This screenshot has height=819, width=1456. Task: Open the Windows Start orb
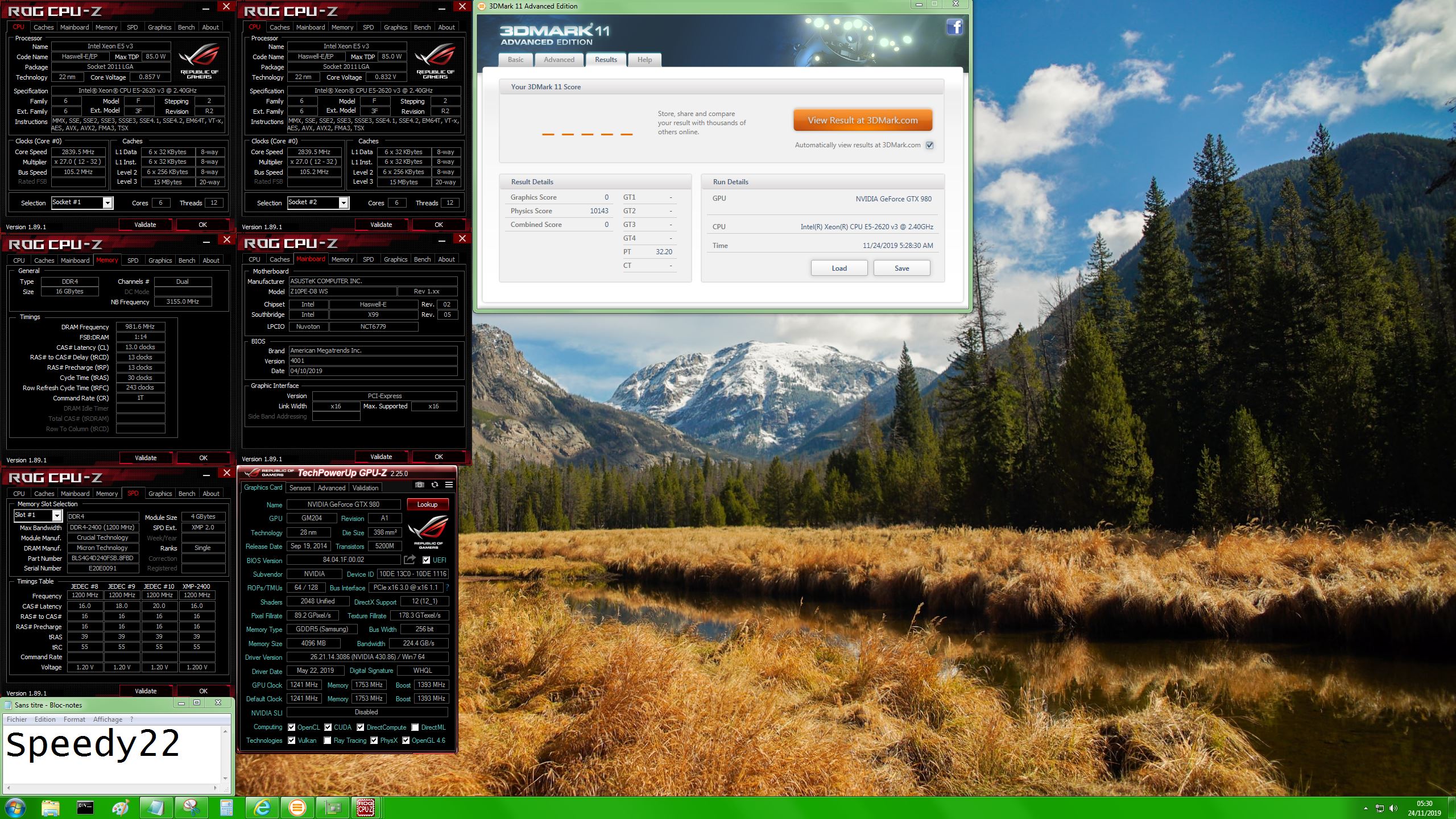pos(15,808)
